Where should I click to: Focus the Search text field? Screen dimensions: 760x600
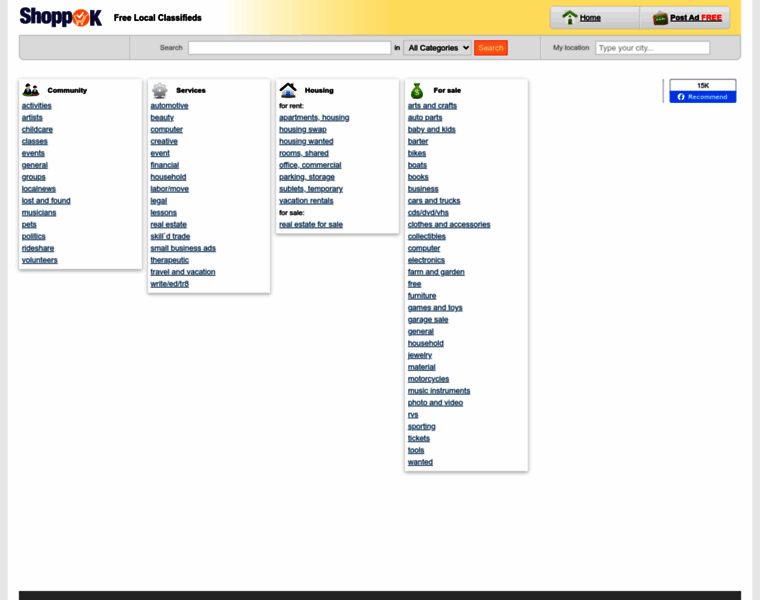click(289, 47)
